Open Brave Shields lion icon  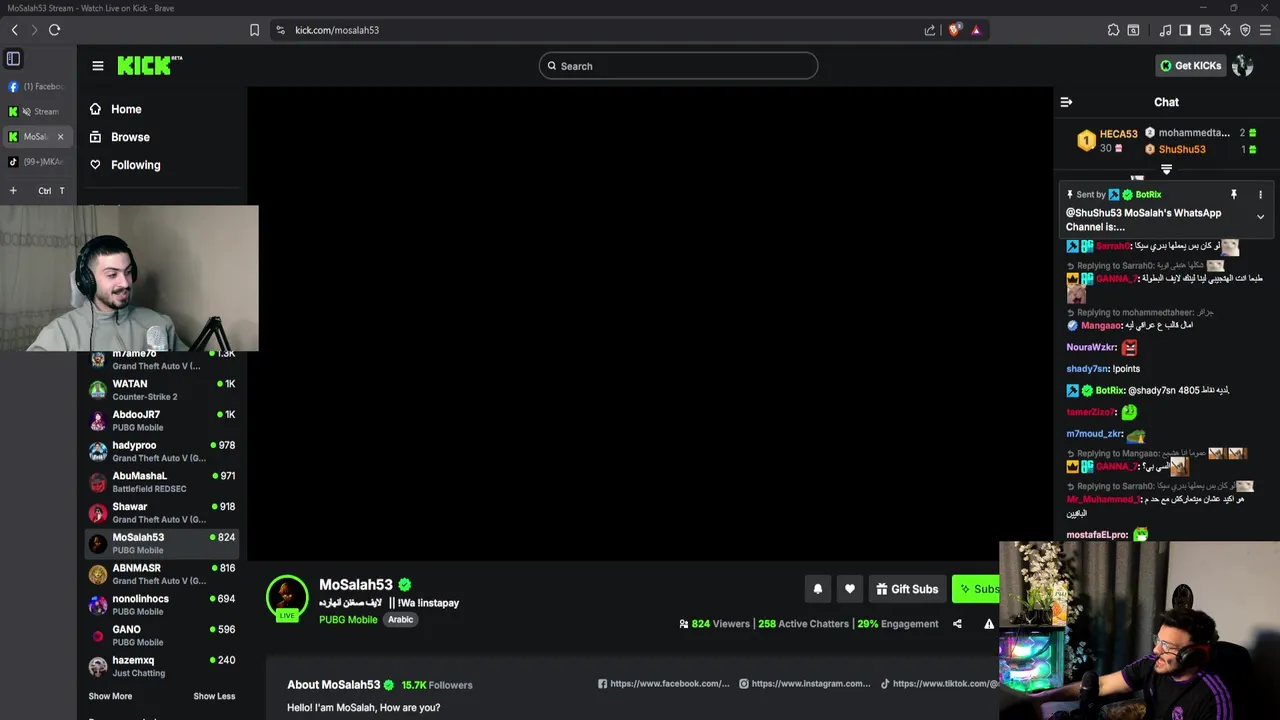click(954, 30)
